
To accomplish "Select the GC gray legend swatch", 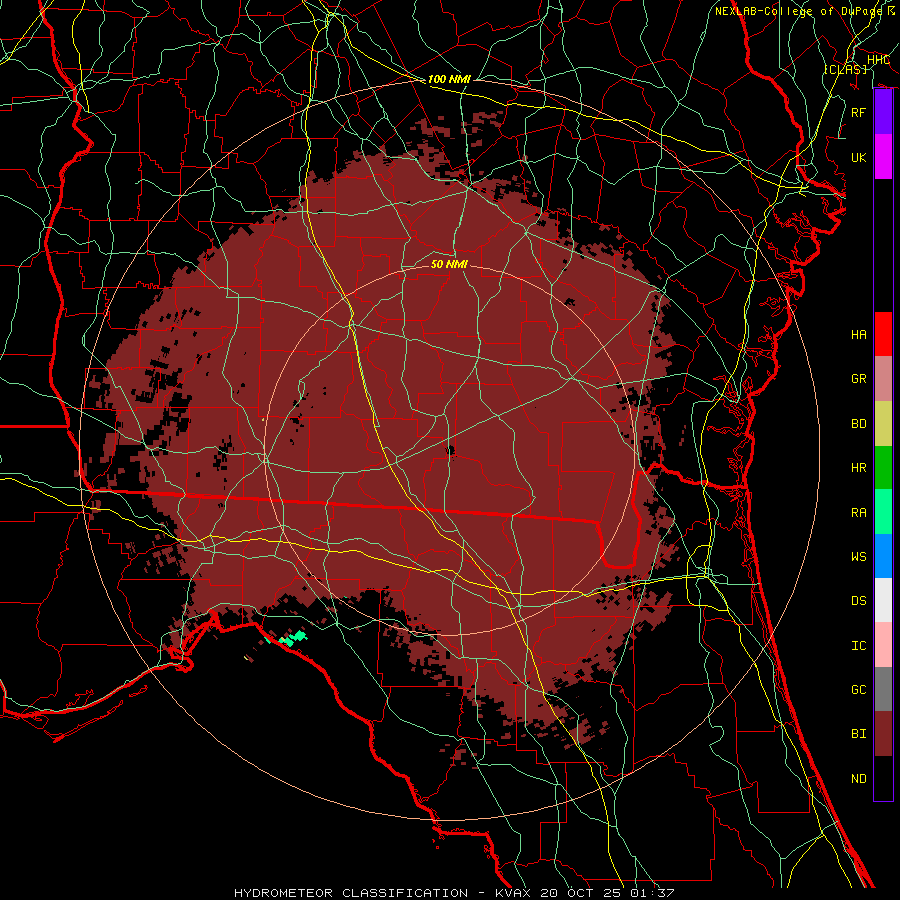I will (x=883, y=689).
